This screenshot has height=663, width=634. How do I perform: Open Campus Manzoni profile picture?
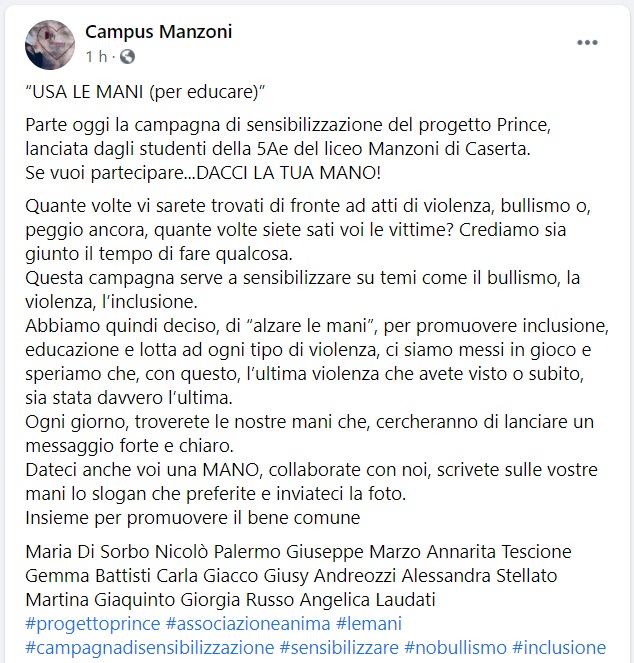[x=50, y=44]
